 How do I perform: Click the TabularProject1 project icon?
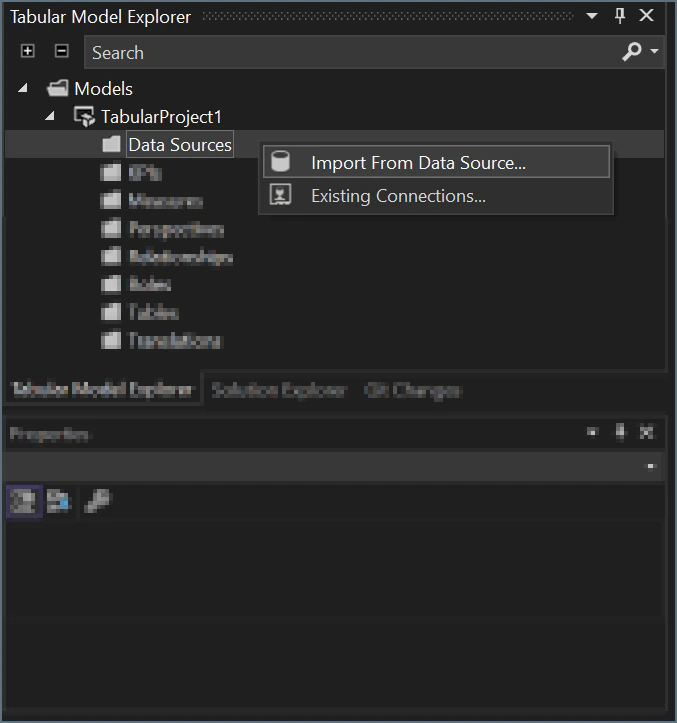coord(84,116)
